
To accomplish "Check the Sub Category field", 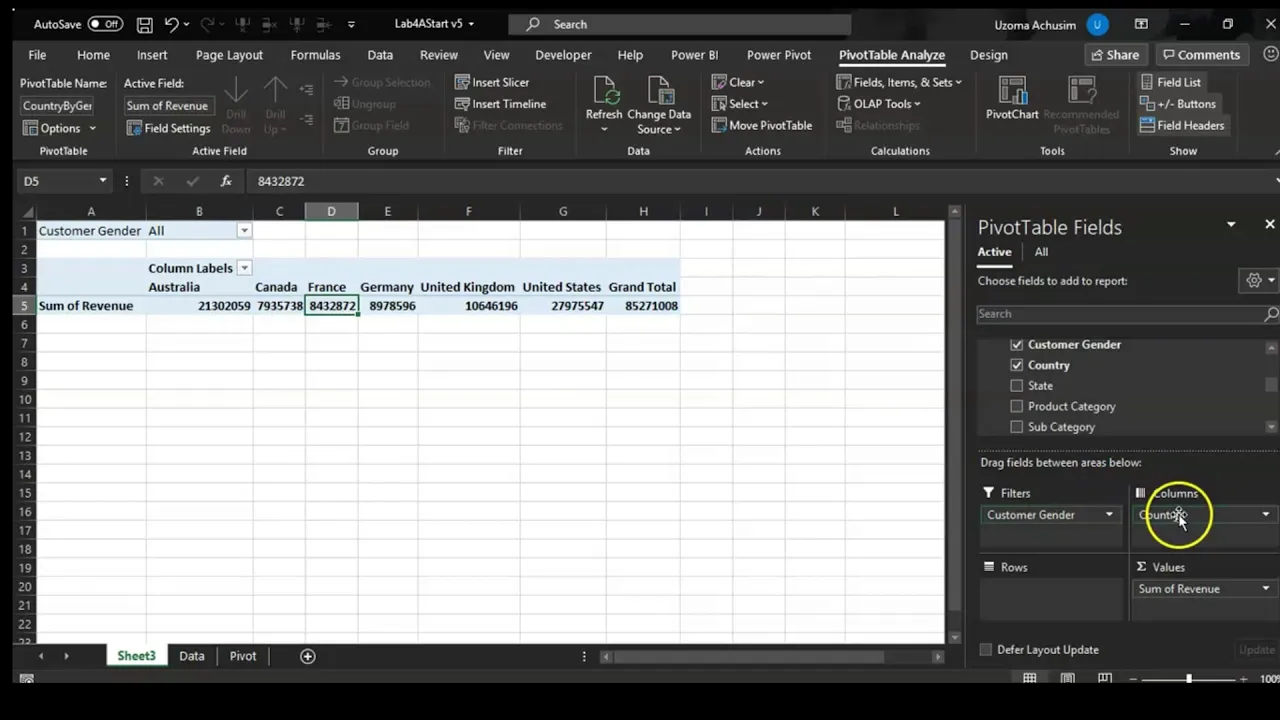I will pos(1017,427).
